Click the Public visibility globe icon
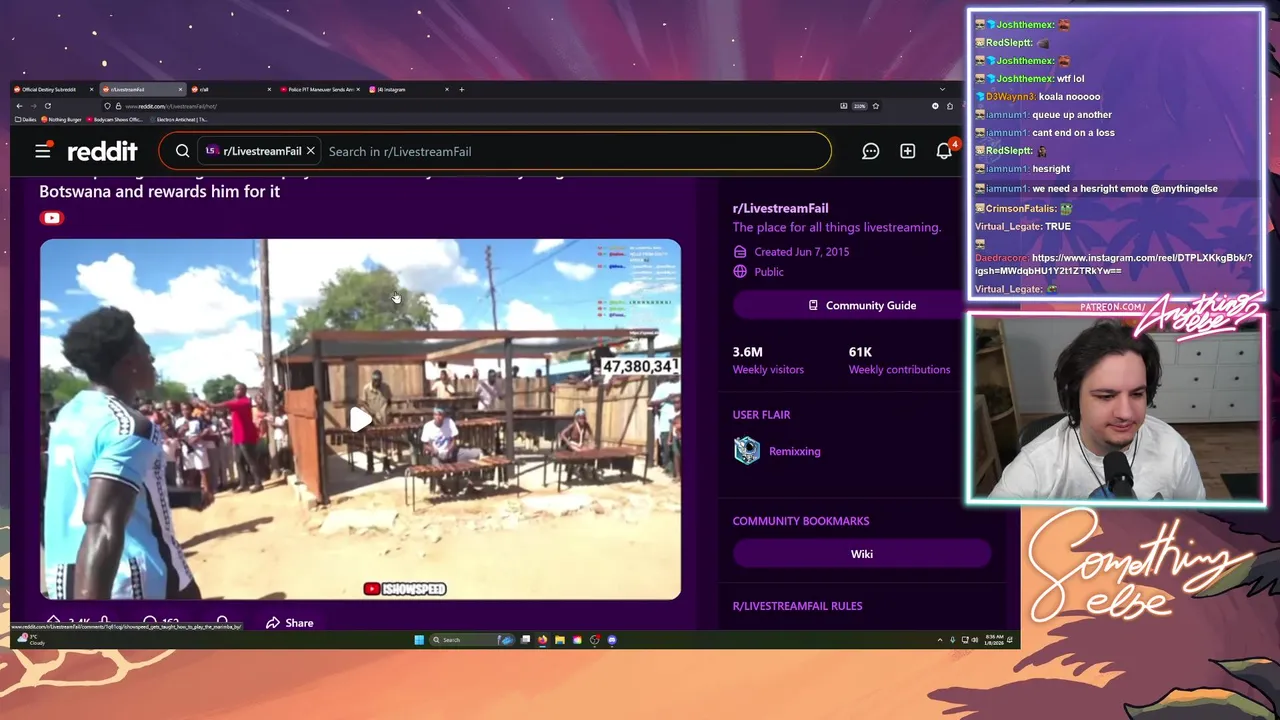 coord(740,272)
